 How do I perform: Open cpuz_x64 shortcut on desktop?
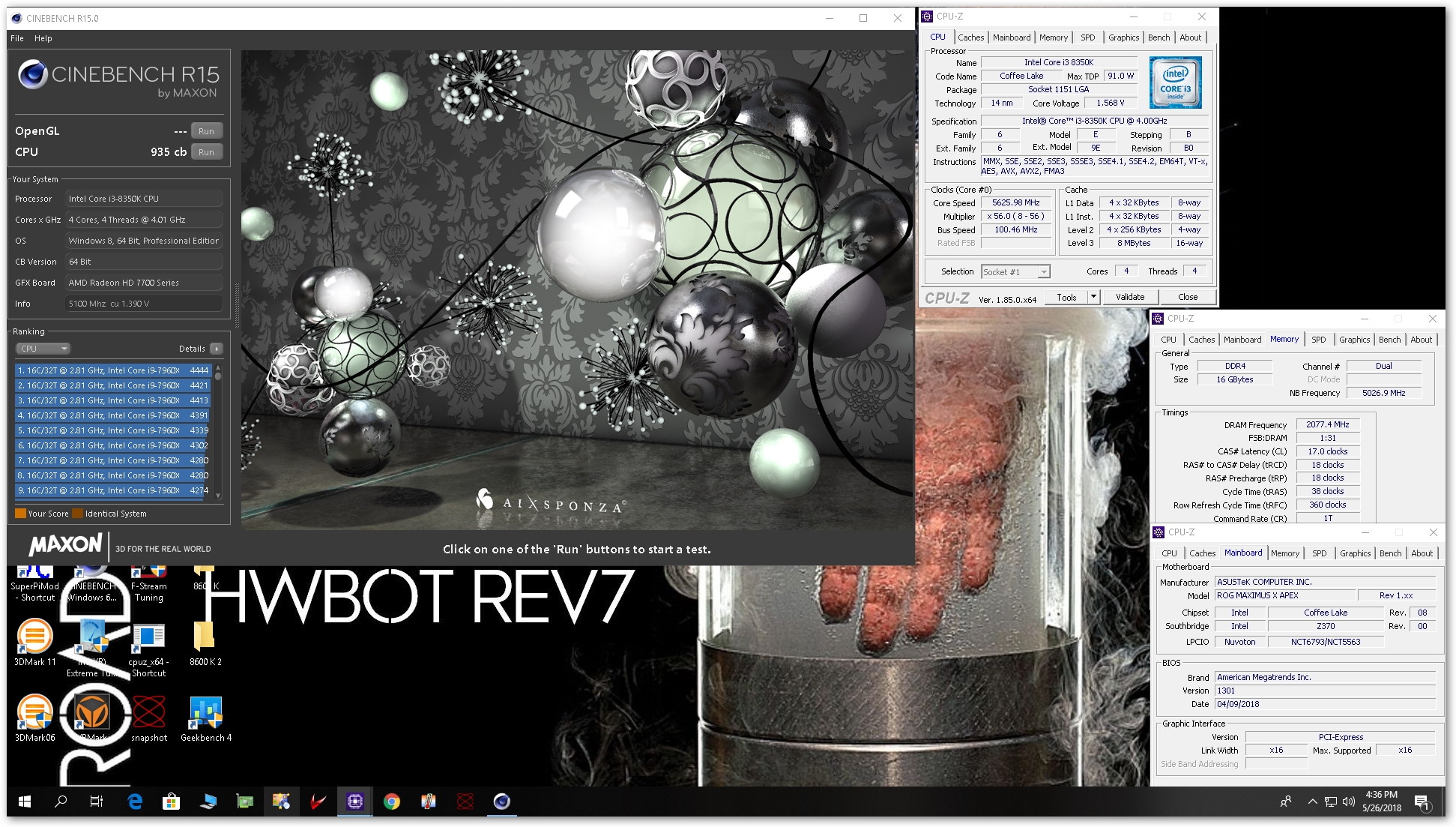[148, 649]
